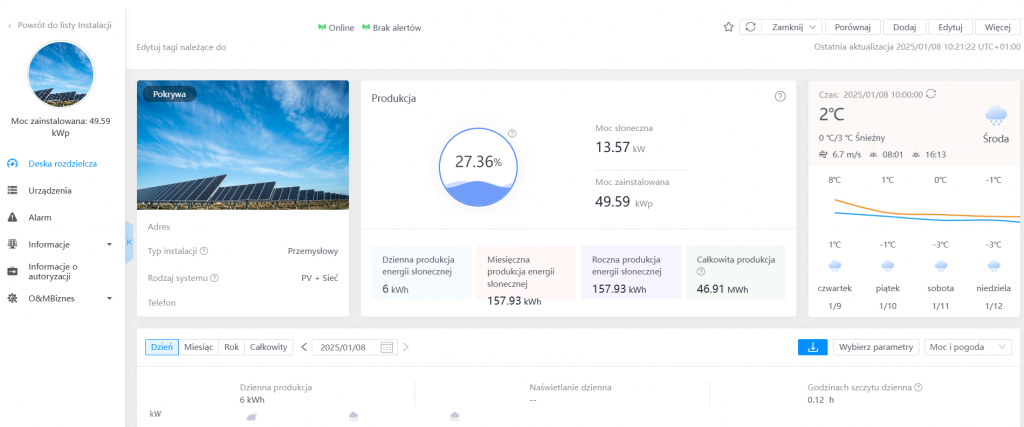Collapse the sidebar with the arrow handle
Image resolution: width=1024 pixels, height=427 pixels.
pyautogui.click(x=129, y=243)
